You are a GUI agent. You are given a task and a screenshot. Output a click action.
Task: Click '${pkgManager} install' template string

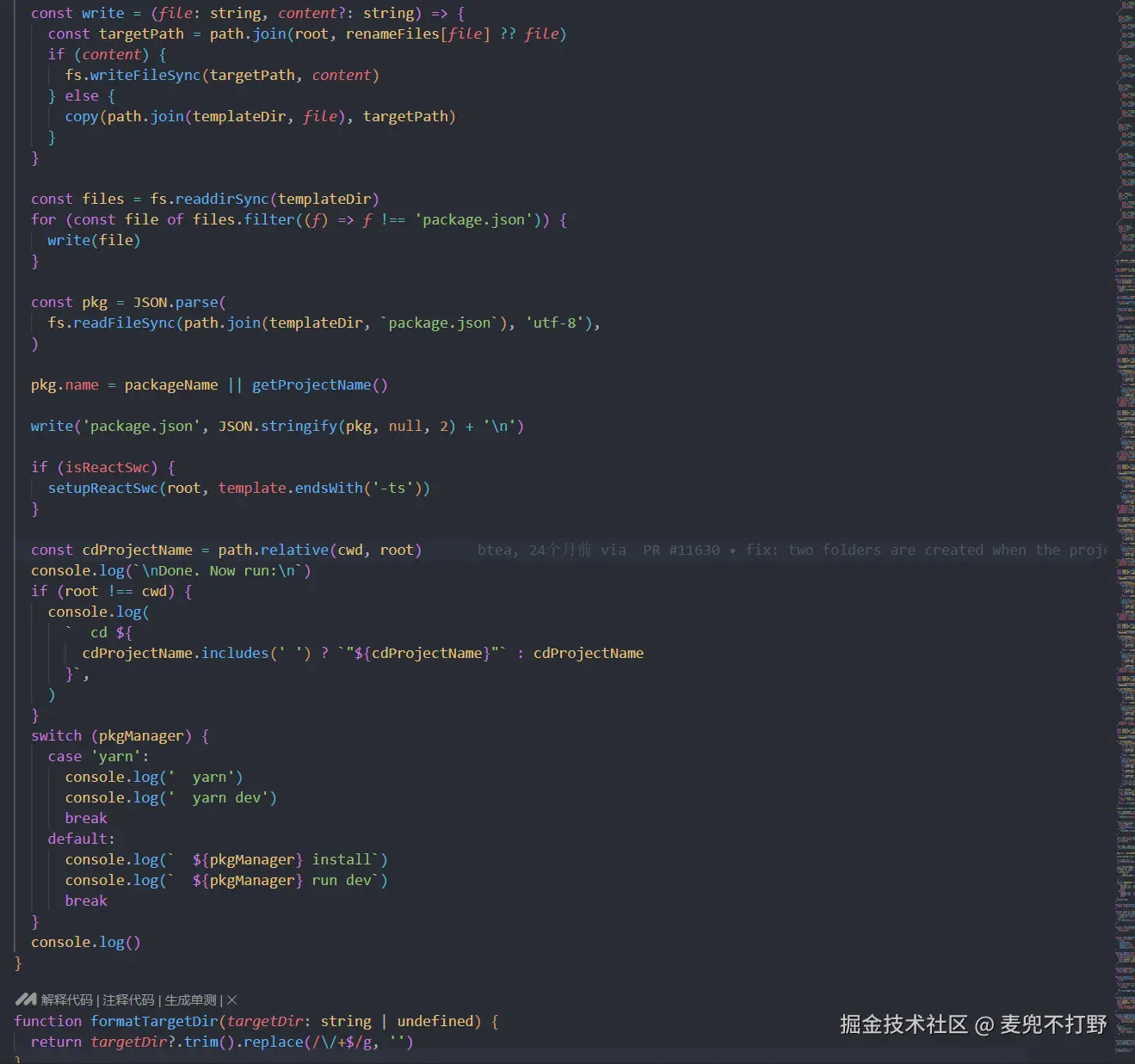point(273,860)
